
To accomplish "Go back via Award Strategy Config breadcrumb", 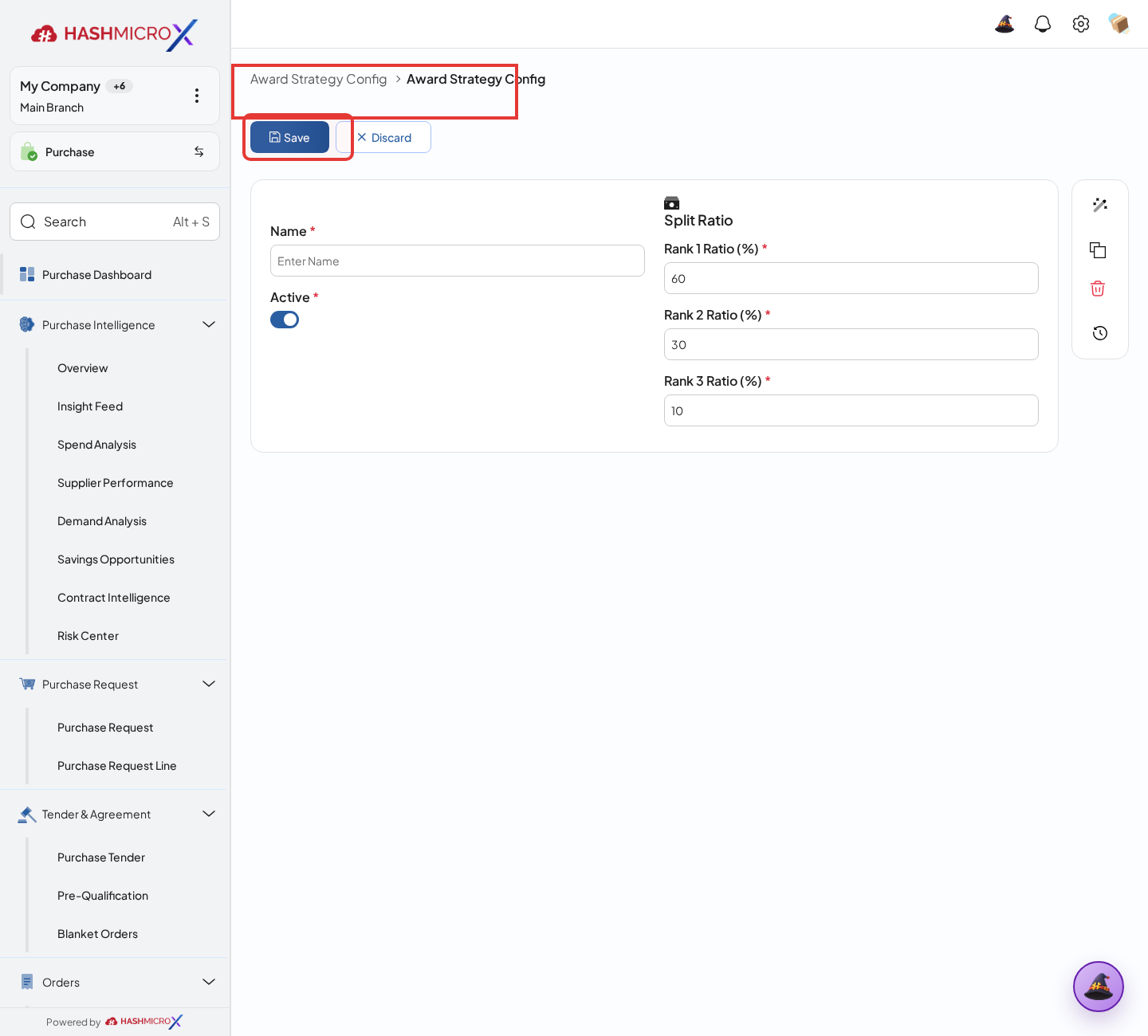I will 318,79.
